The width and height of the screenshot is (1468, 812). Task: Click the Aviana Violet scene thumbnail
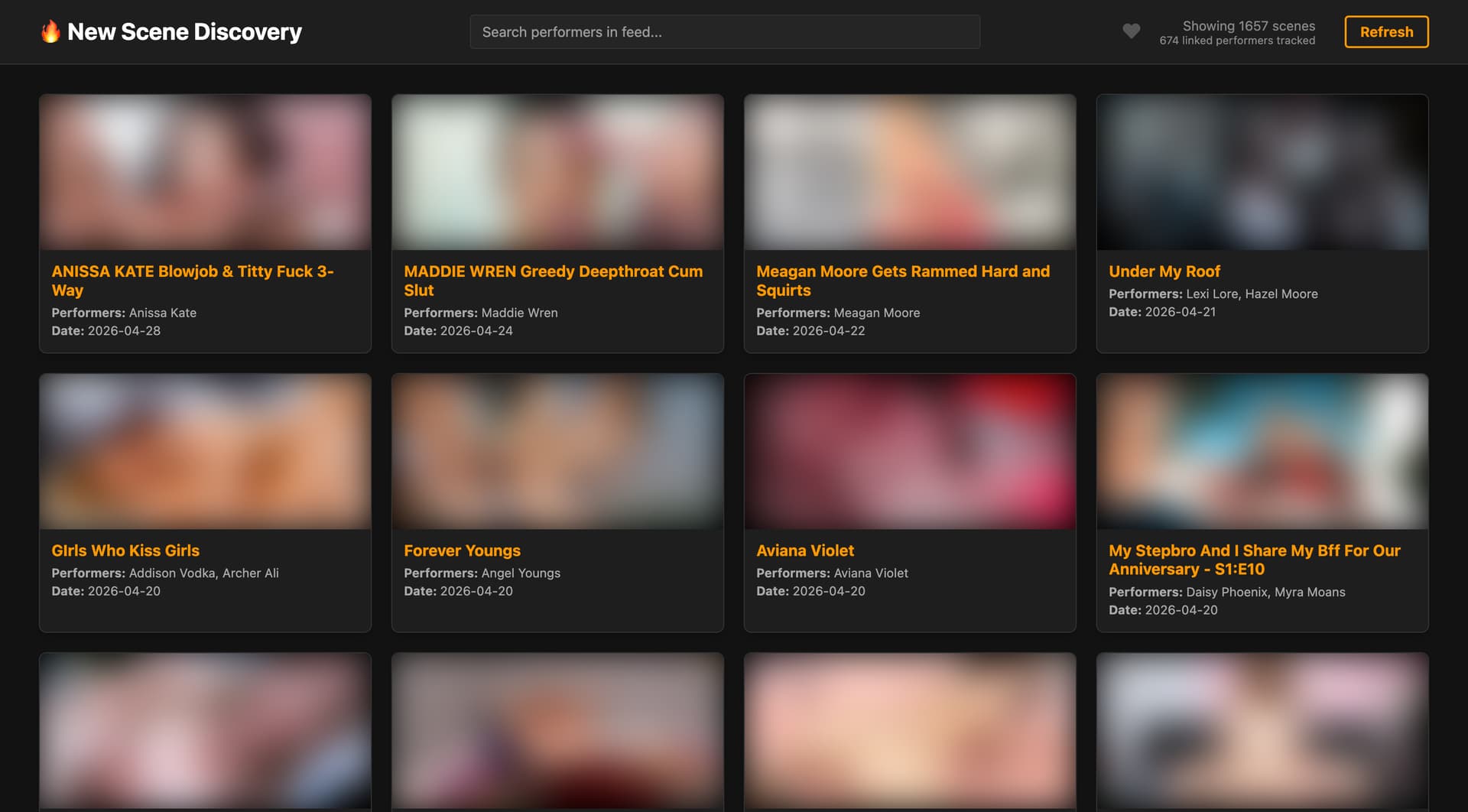coord(909,451)
